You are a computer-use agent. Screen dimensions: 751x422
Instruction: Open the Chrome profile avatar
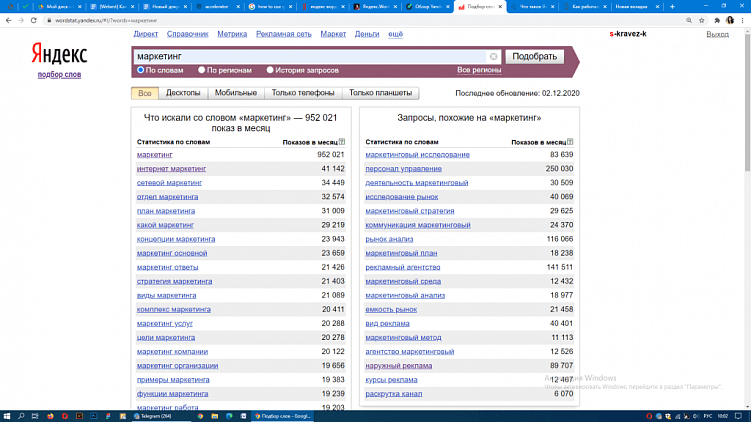(x=729, y=20)
